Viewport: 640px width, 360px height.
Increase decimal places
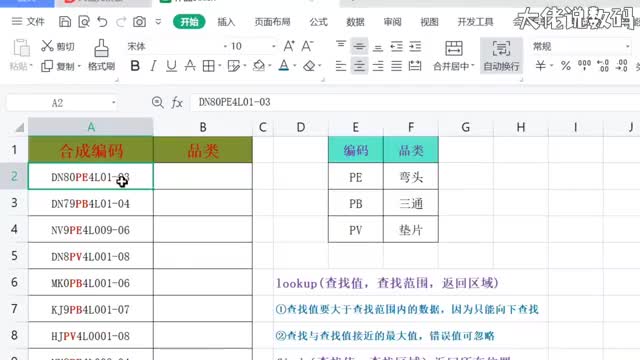click(602, 66)
